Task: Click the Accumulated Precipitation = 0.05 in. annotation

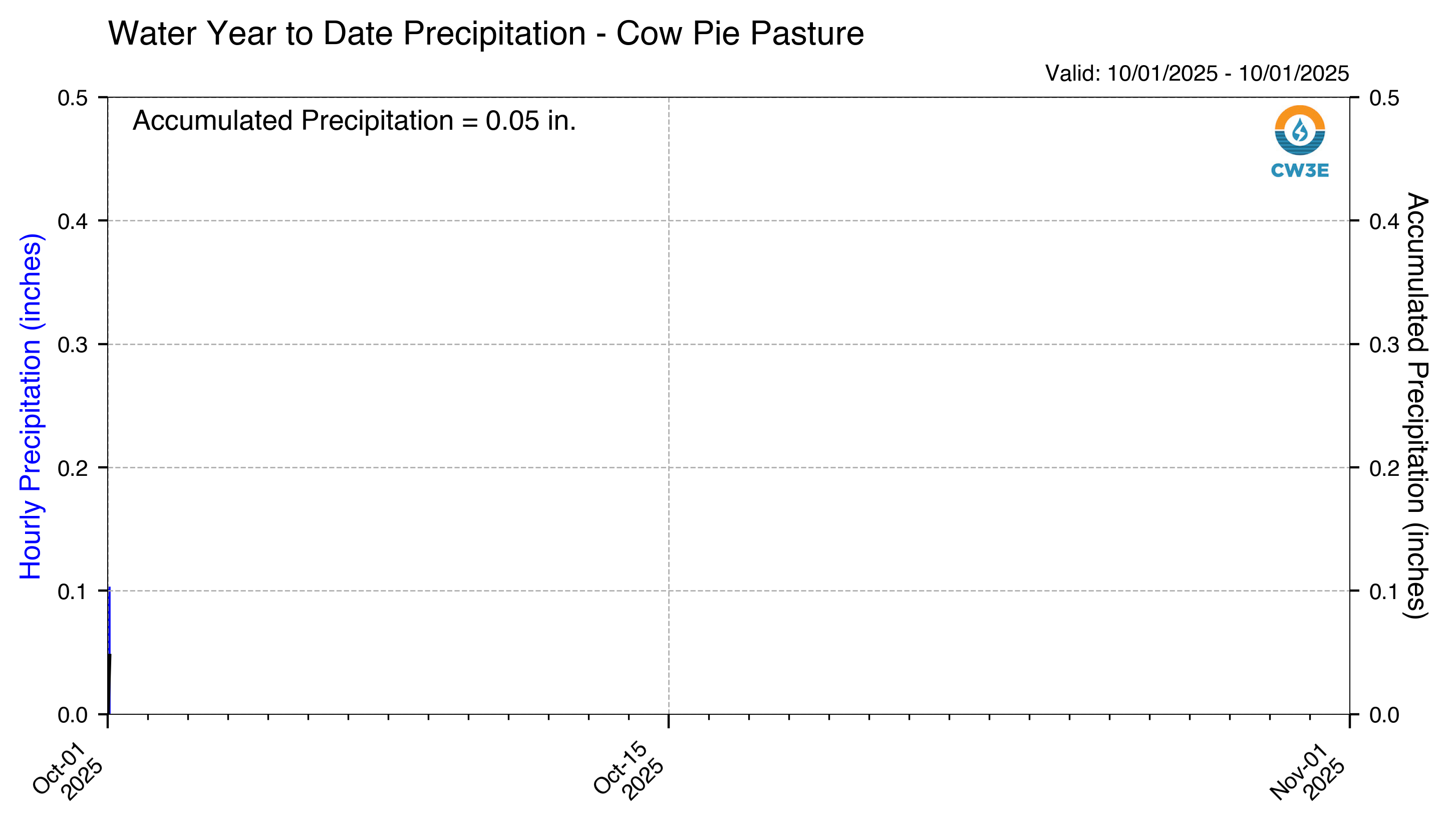Action: [x=354, y=121]
